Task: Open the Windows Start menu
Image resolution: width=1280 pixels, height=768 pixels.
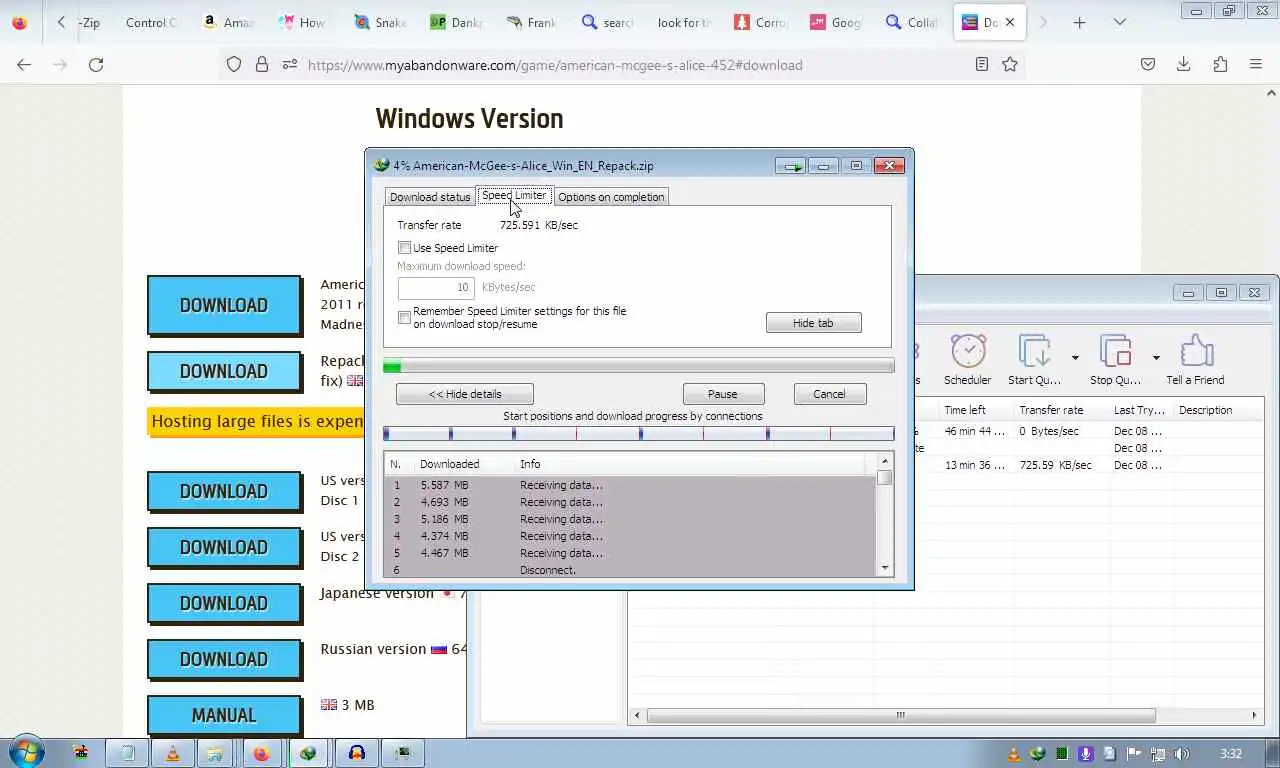Action: [26, 753]
